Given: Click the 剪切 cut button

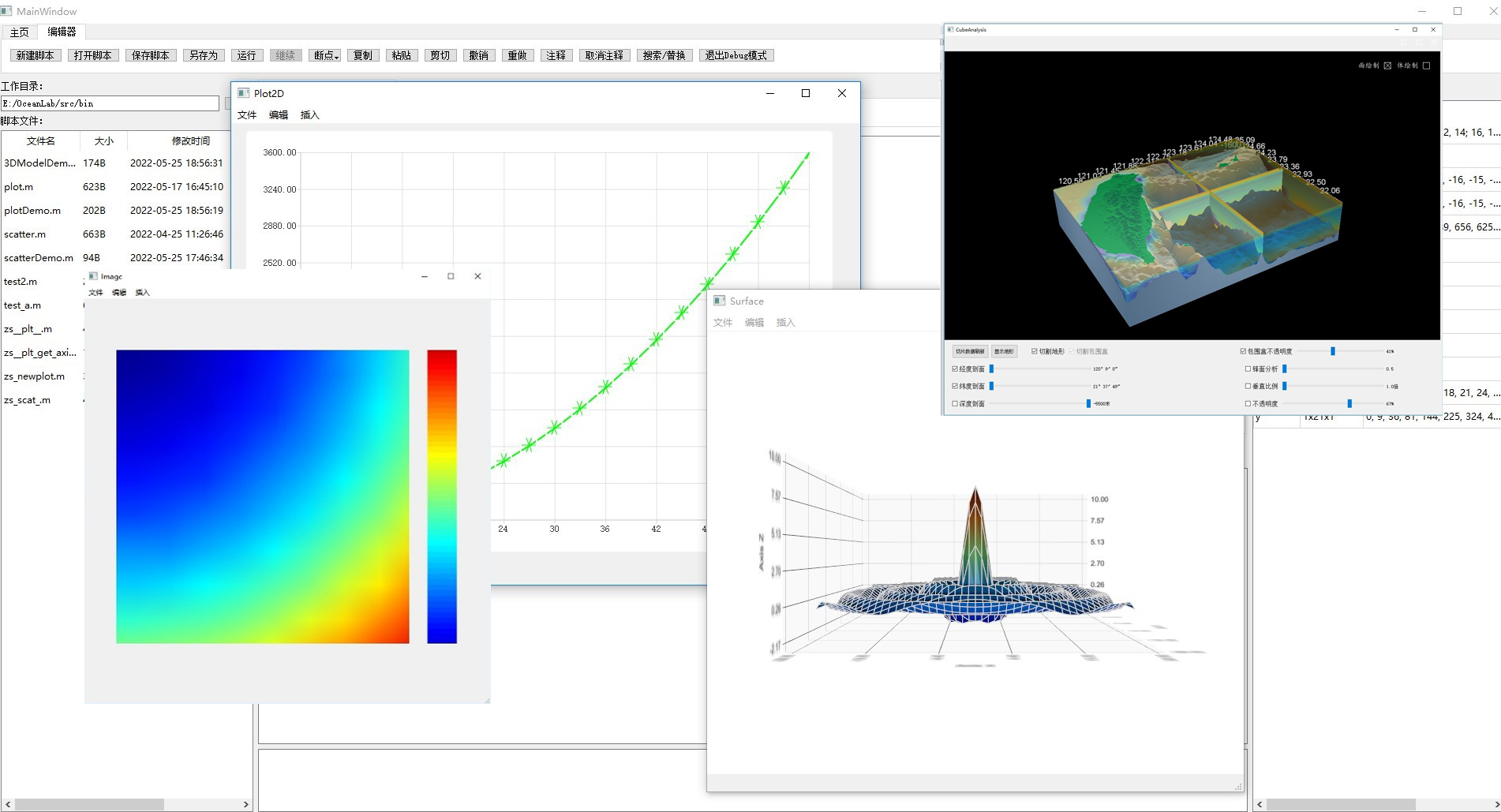Looking at the screenshot, I should coord(440,55).
